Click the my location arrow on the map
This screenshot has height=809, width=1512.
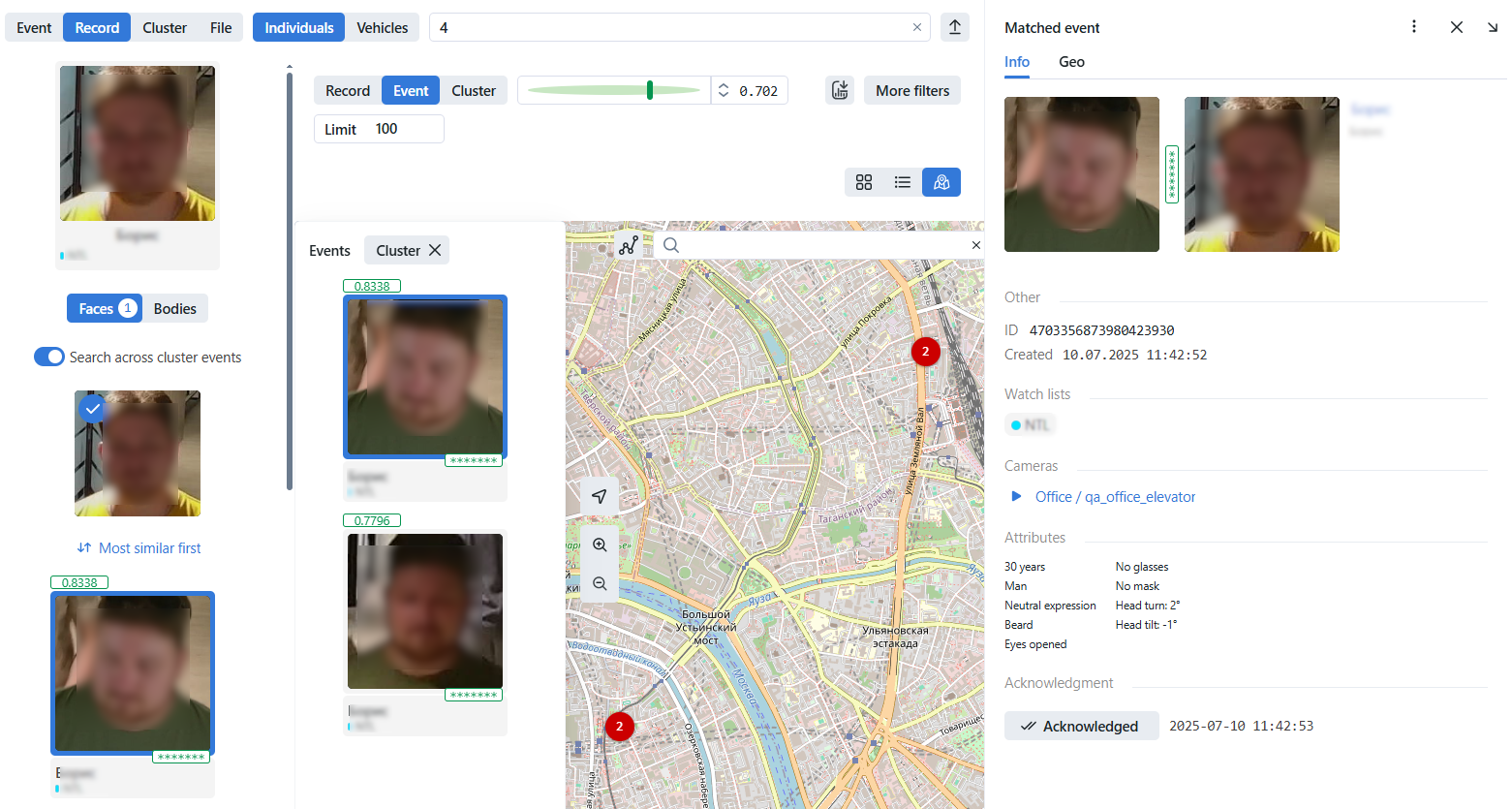600,495
